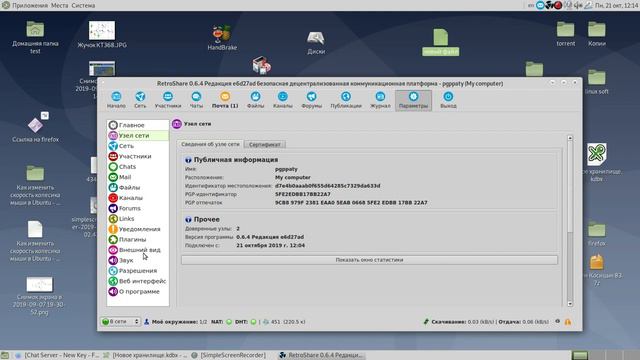Click Моё окружение peer icon
The width and height of the screenshot is (640, 360).
pyautogui.click(x=147, y=322)
